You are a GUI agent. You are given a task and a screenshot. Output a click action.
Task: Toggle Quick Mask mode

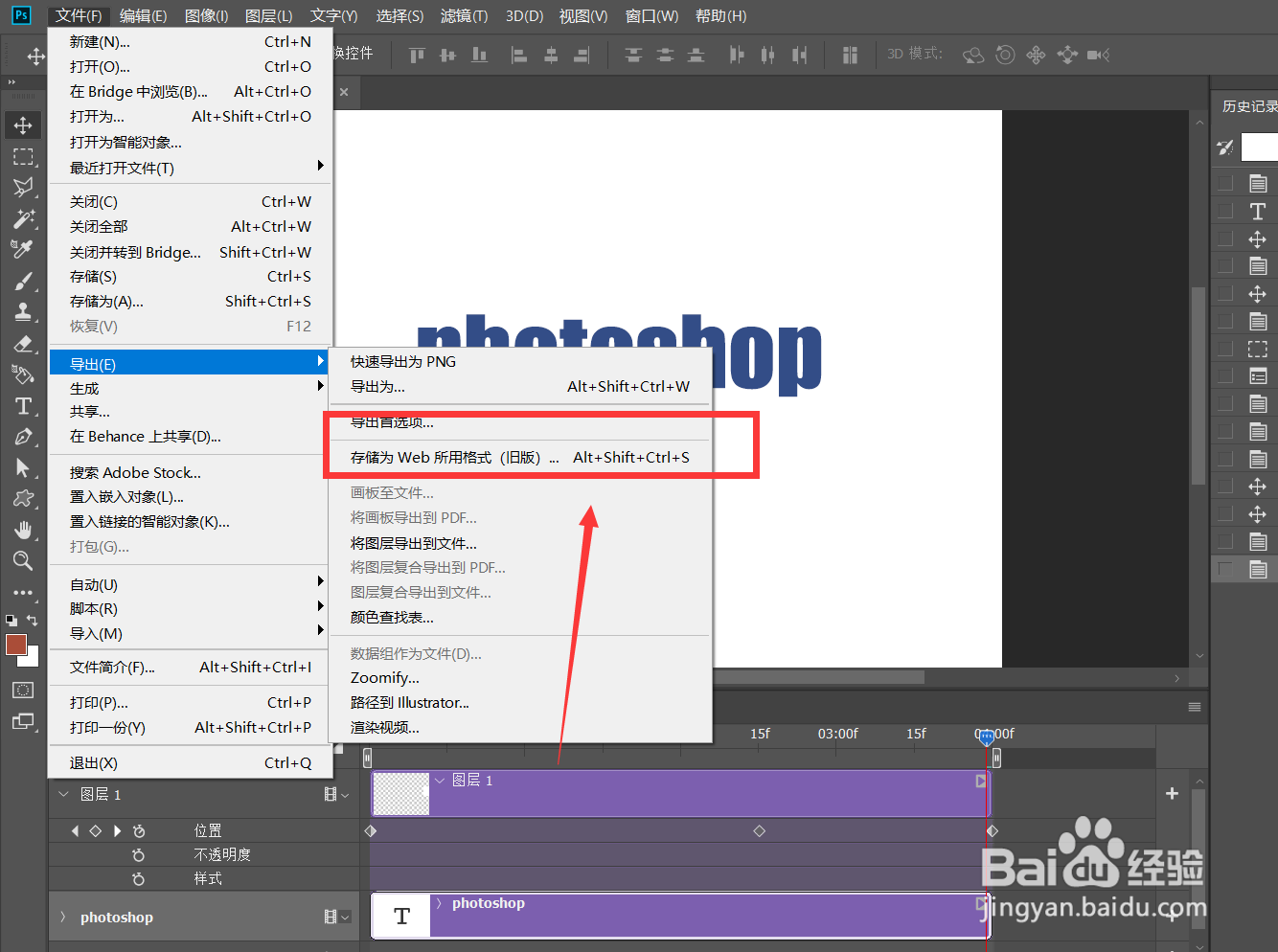click(x=23, y=691)
